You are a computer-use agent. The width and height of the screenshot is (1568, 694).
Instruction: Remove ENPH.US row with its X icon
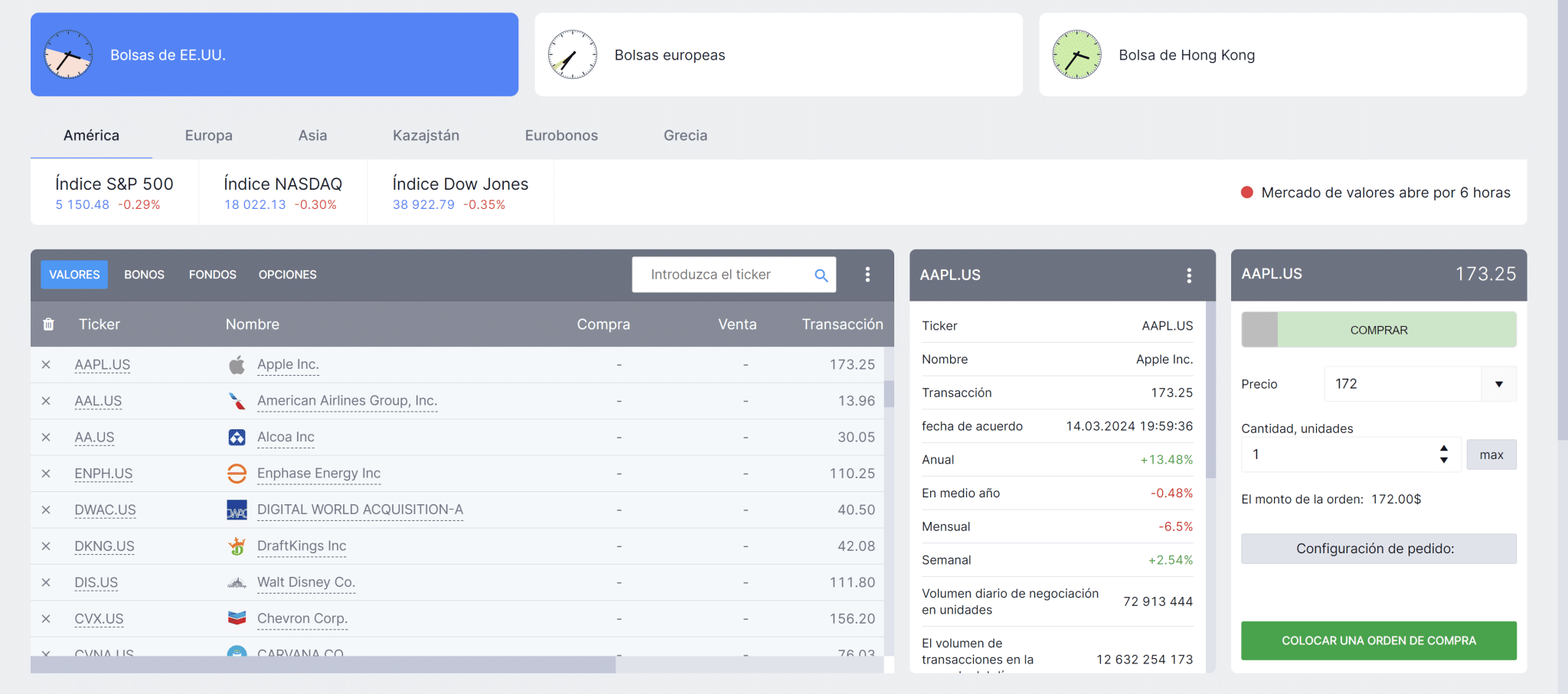pyautogui.click(x=46, y=474)
